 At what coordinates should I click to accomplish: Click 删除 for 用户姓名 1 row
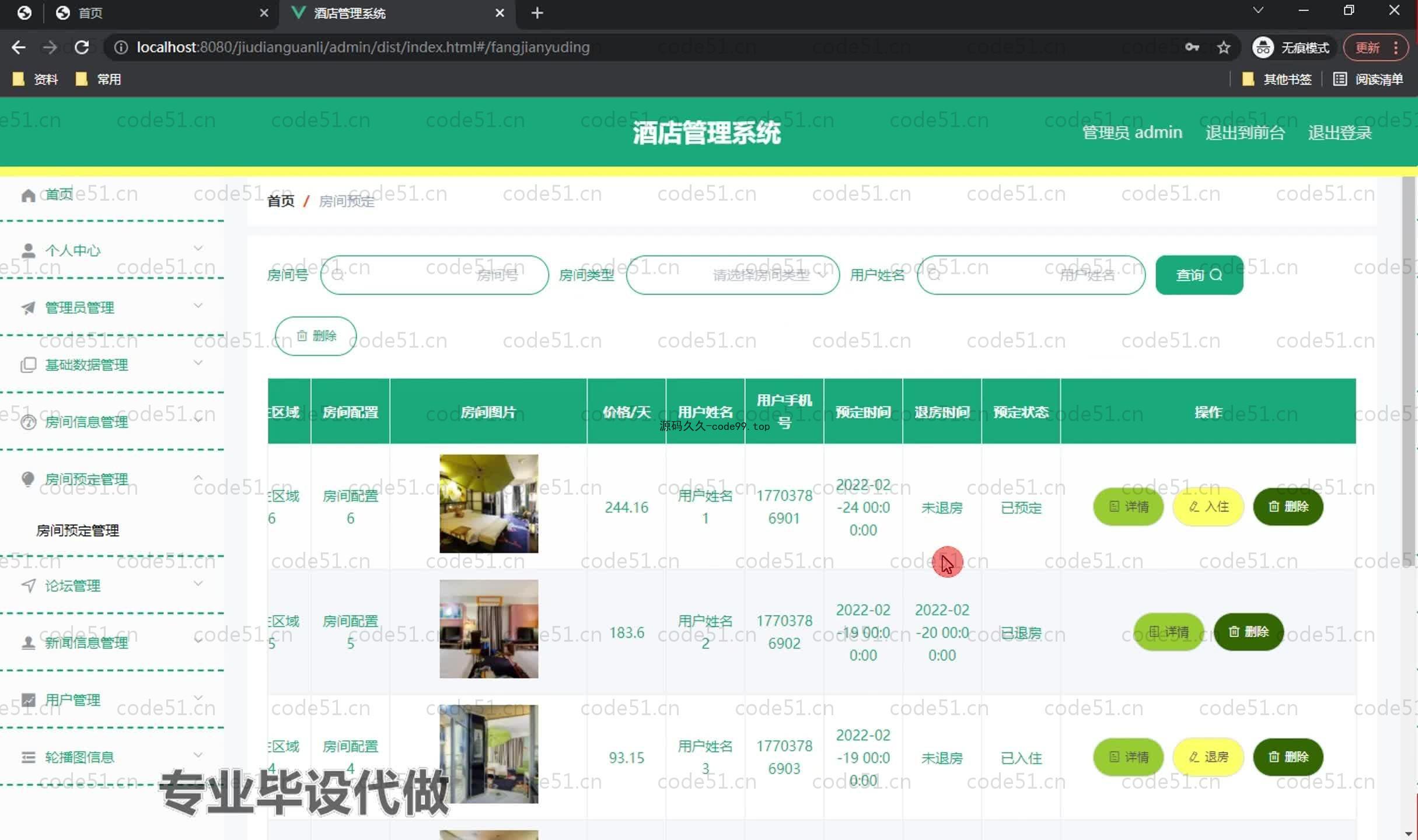[x=1288, y=507]
